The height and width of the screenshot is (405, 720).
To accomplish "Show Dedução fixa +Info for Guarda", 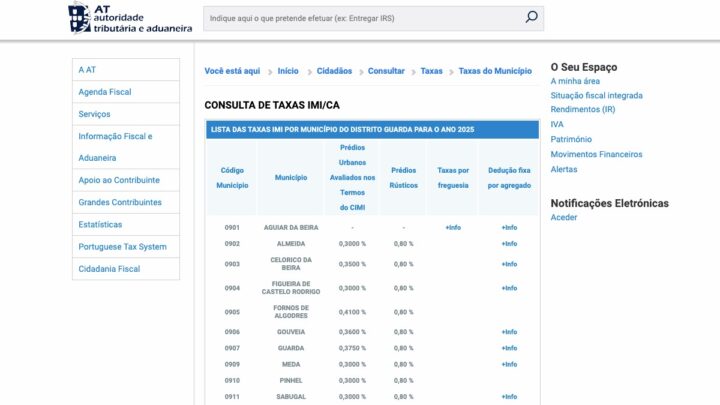I will [509, 348].
